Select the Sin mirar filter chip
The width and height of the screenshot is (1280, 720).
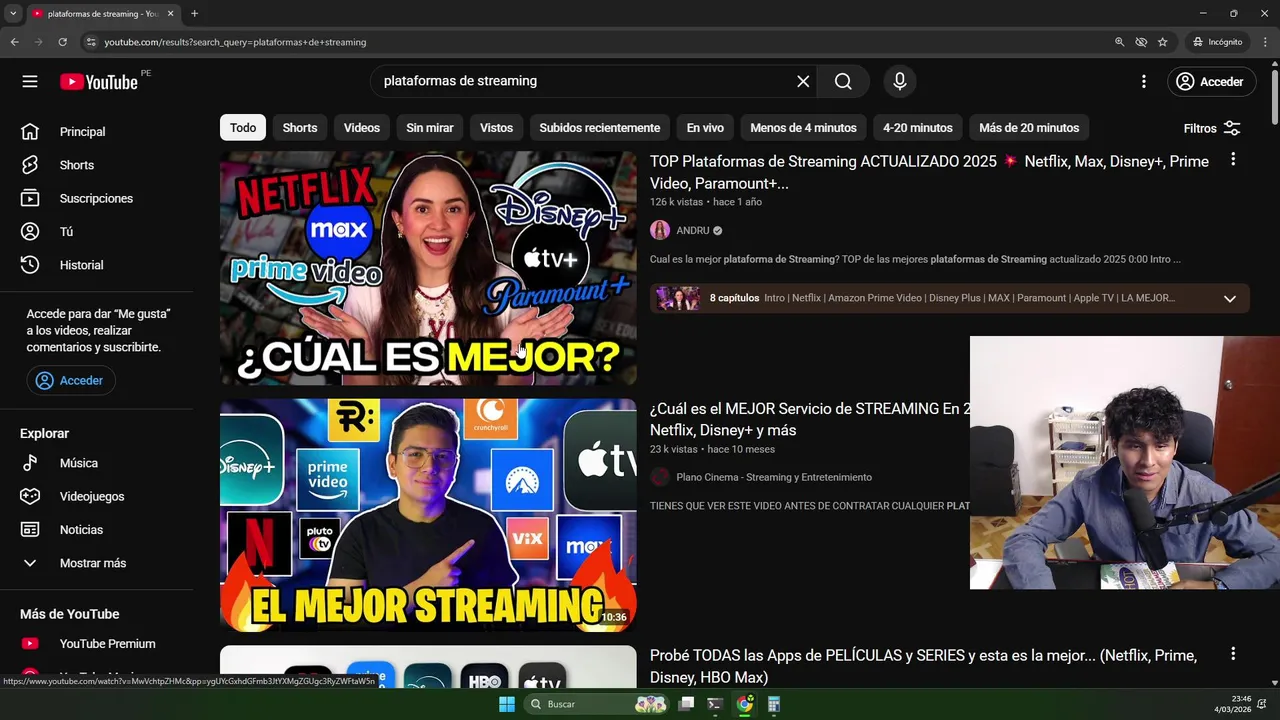point(430,128)
